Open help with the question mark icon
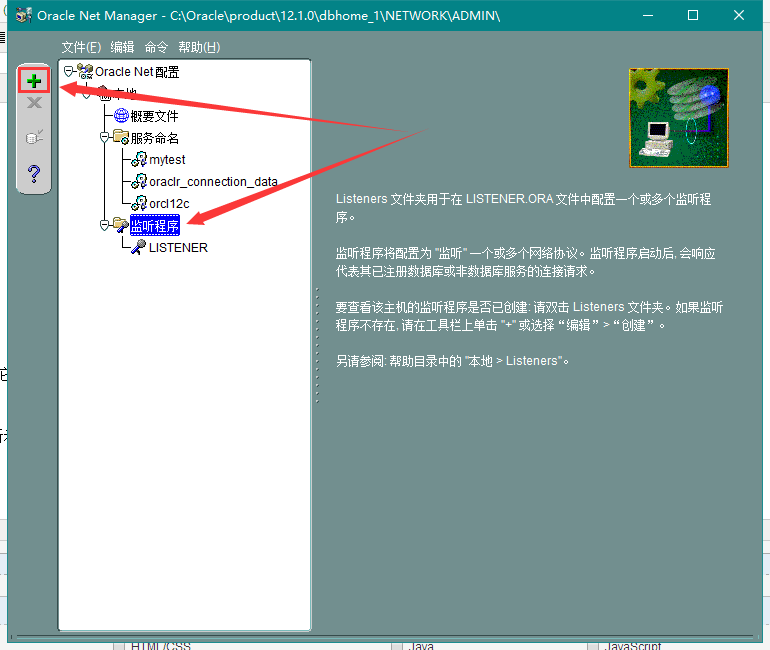The width and height of the screenshot is (770, 650). point(34,174)
